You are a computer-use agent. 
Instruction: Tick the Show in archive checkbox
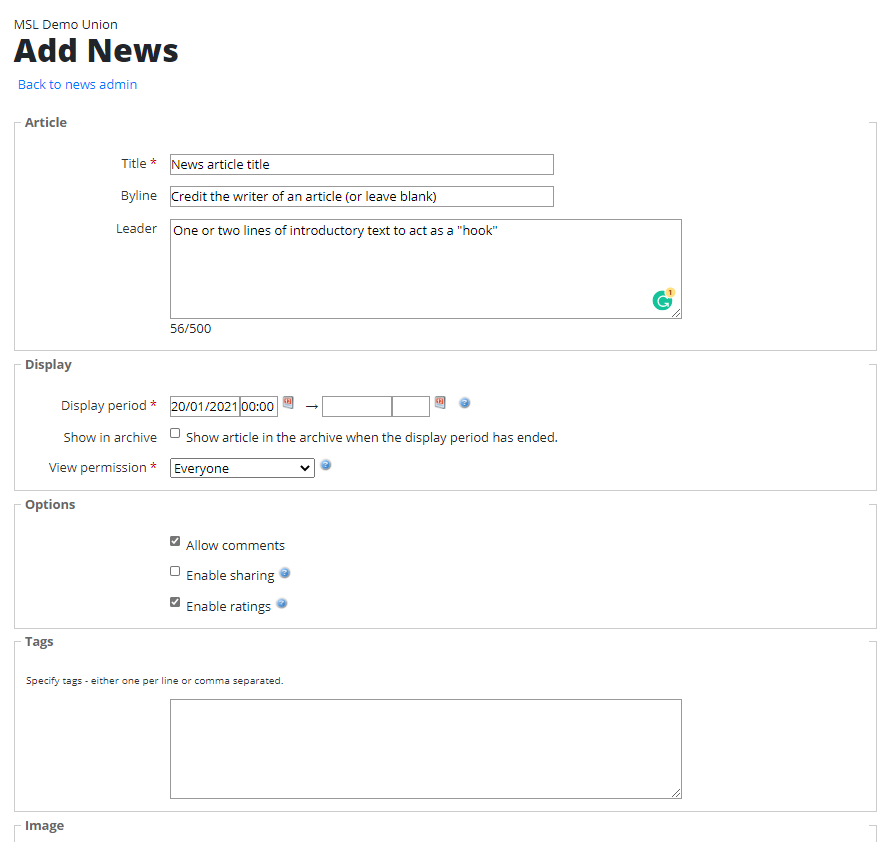[175, 433]
